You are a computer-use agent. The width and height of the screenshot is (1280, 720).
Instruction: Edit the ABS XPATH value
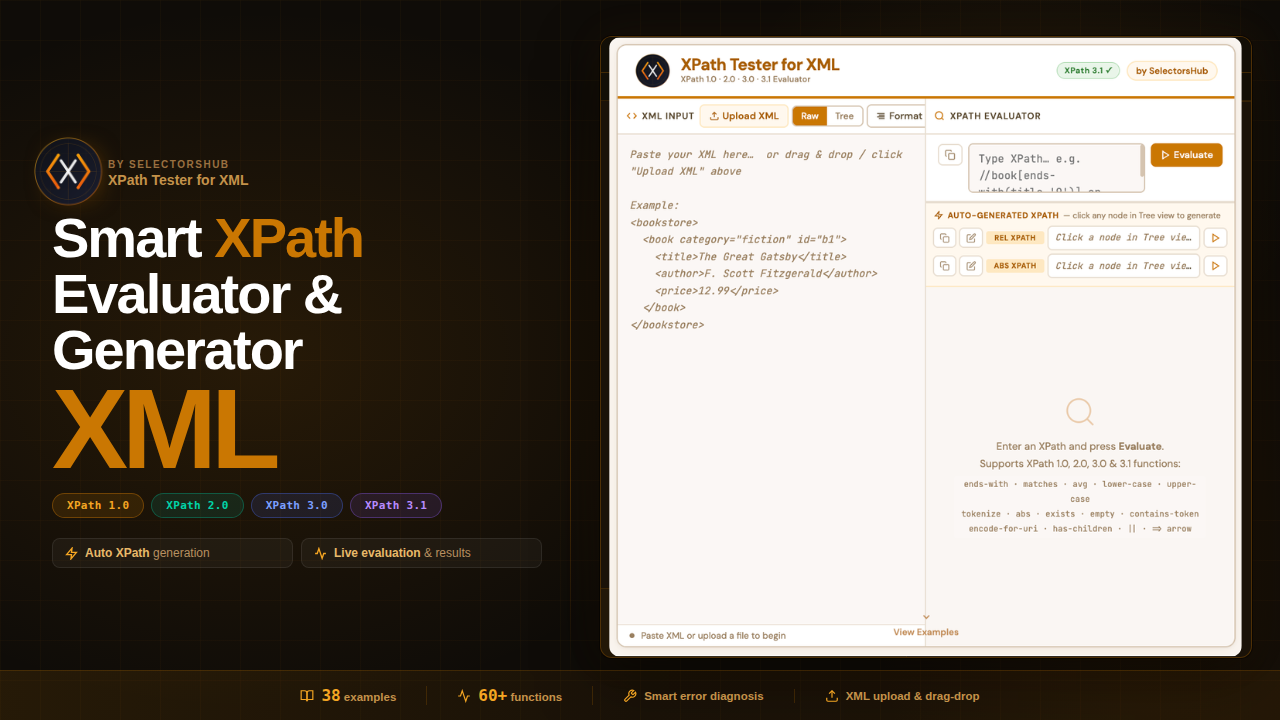(971, 266)
